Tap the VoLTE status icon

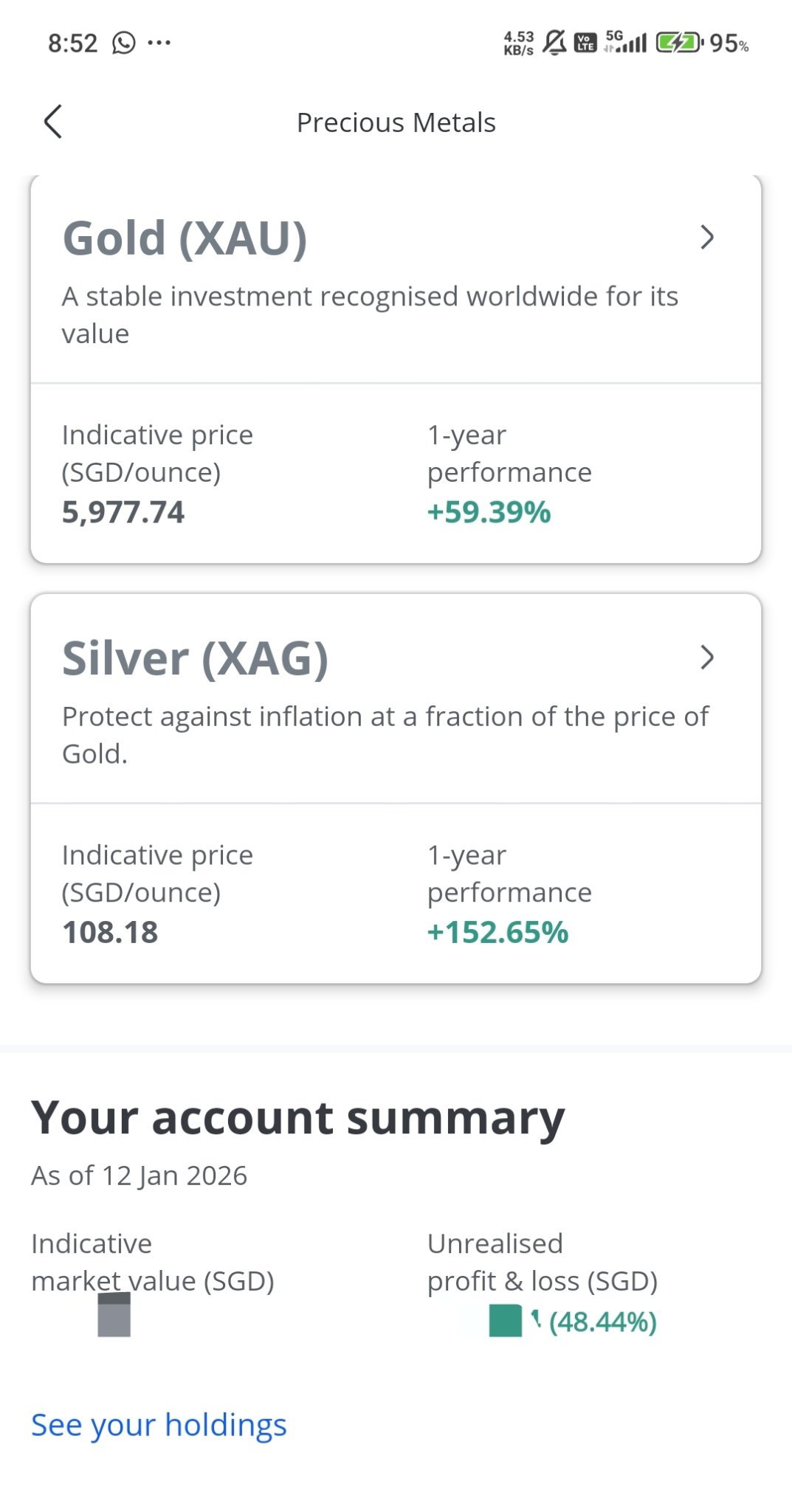pyautogui.click(x=585, y=43)
